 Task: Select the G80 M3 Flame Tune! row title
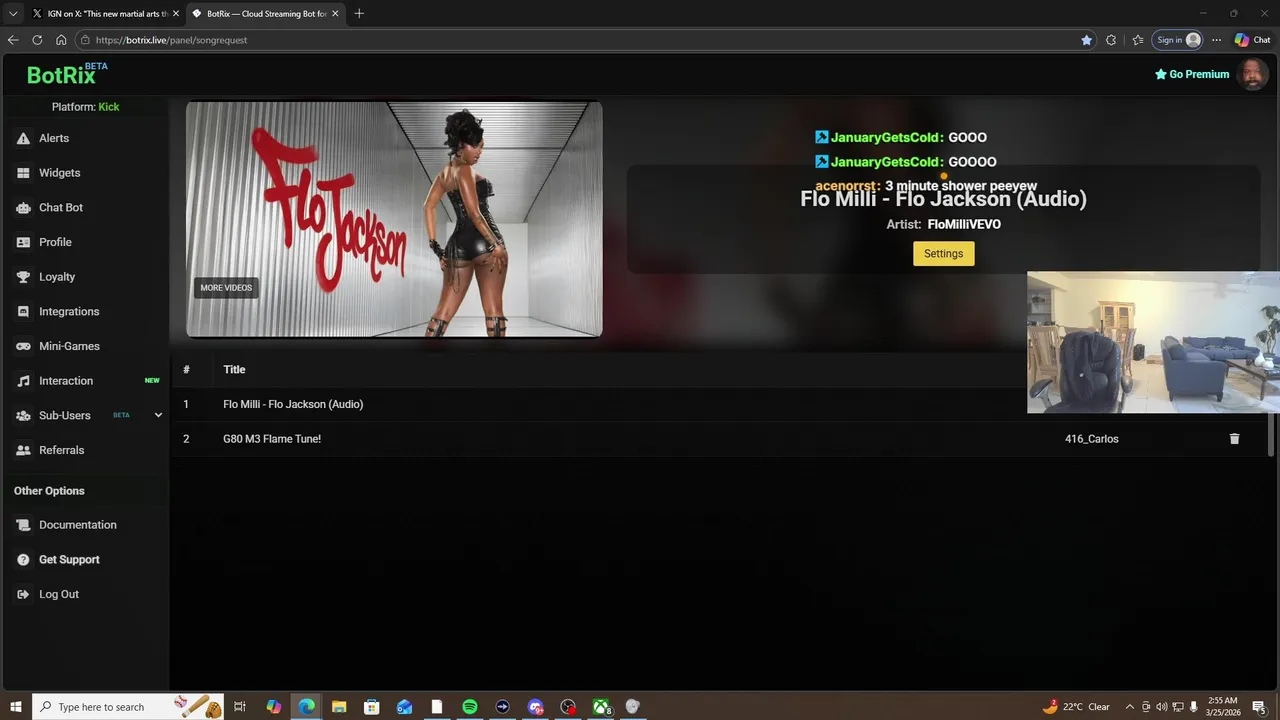click(272, 439)
